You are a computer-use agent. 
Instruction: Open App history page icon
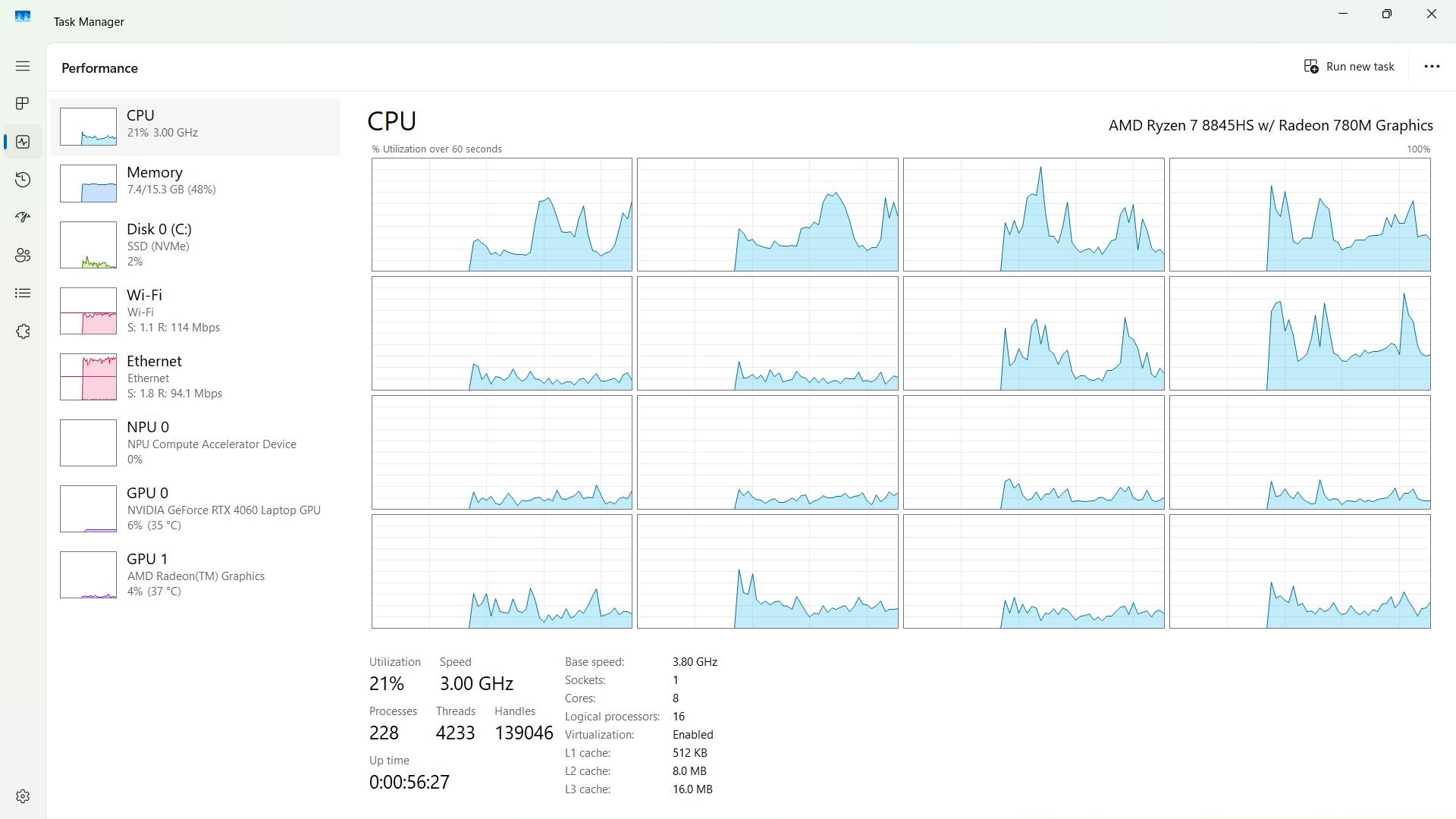(x=23, y=180)
